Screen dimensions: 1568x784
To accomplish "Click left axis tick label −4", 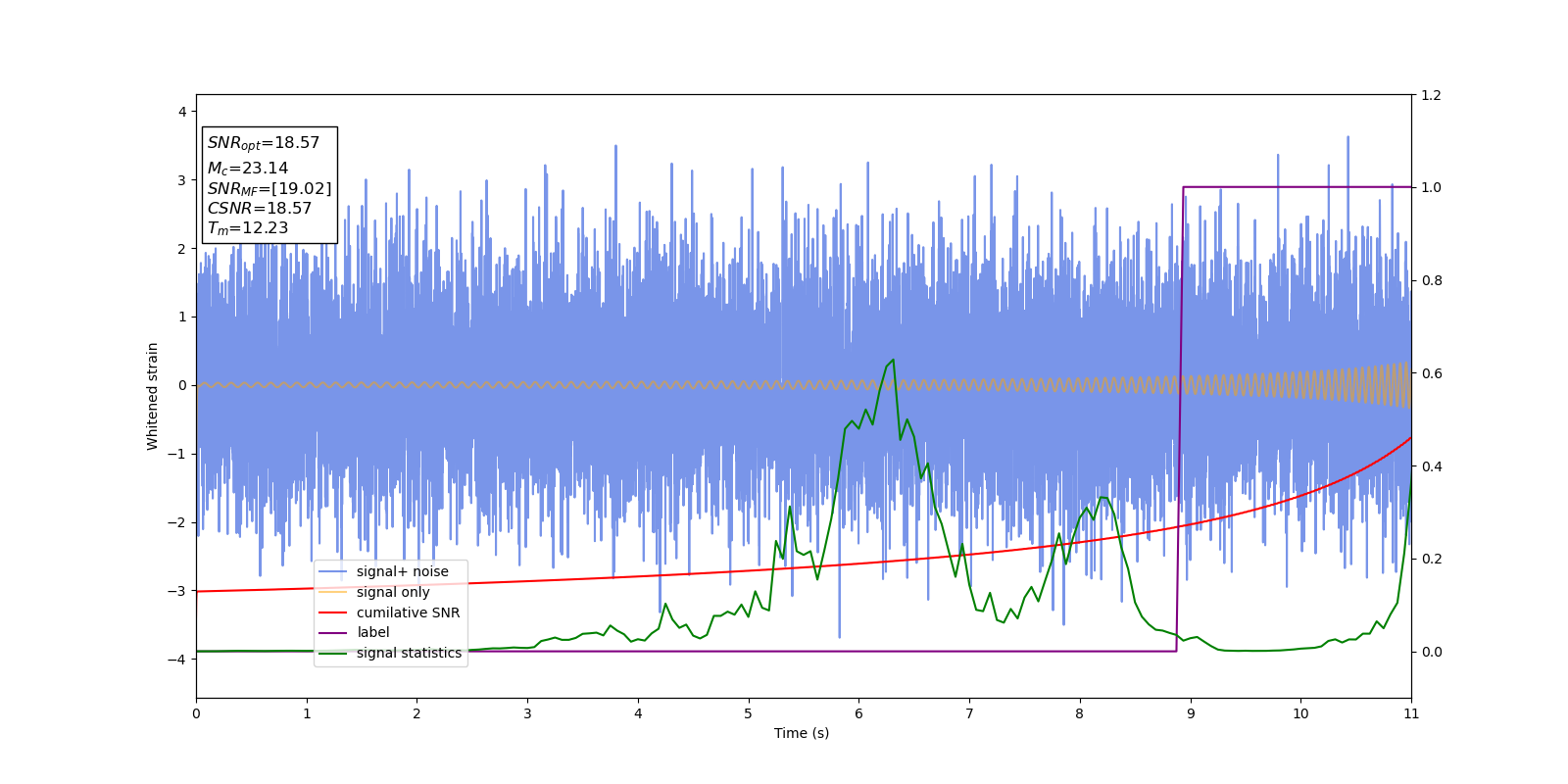I will (x=177, y=659).
